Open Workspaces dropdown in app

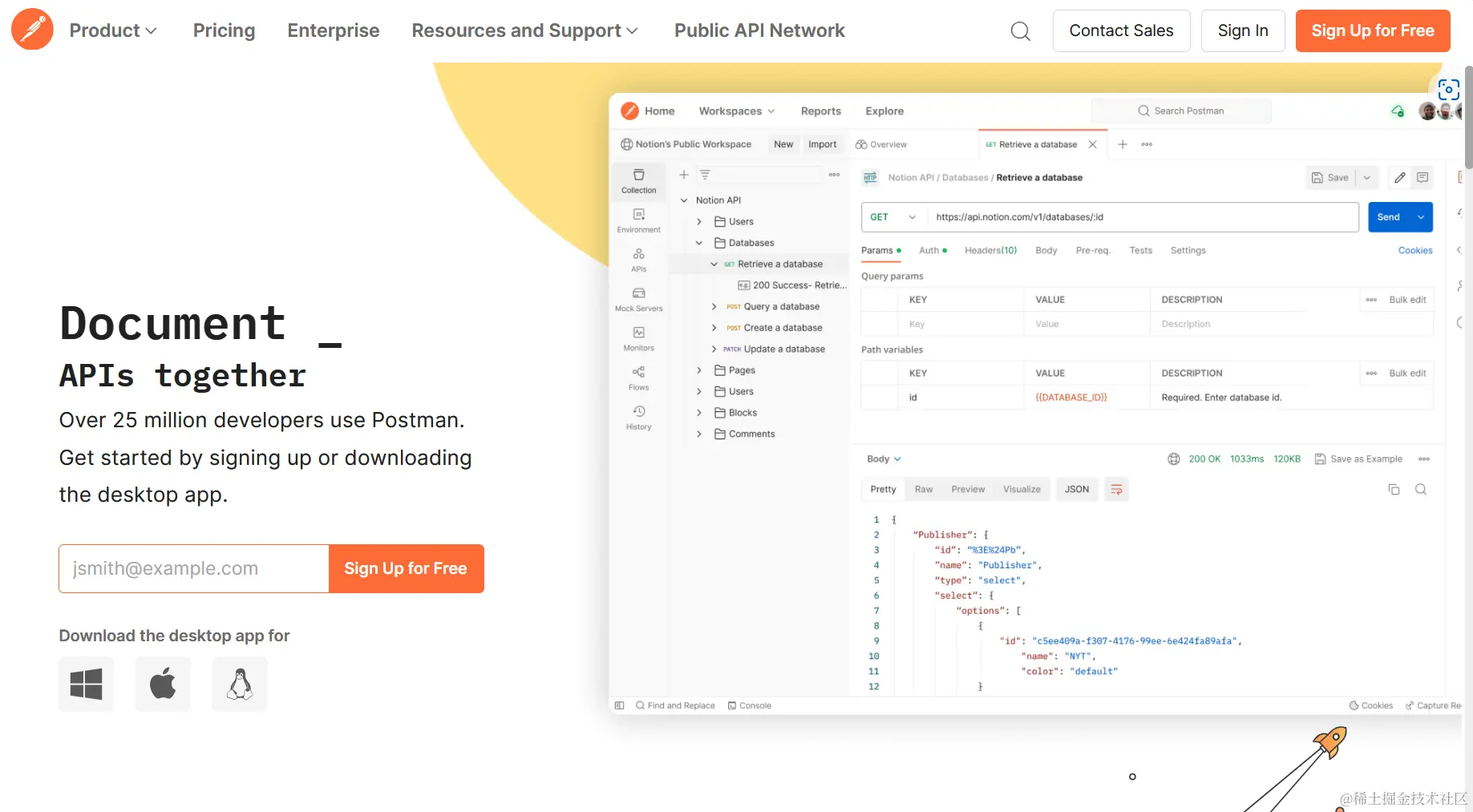pyautogui.click(x=737, y=111)
